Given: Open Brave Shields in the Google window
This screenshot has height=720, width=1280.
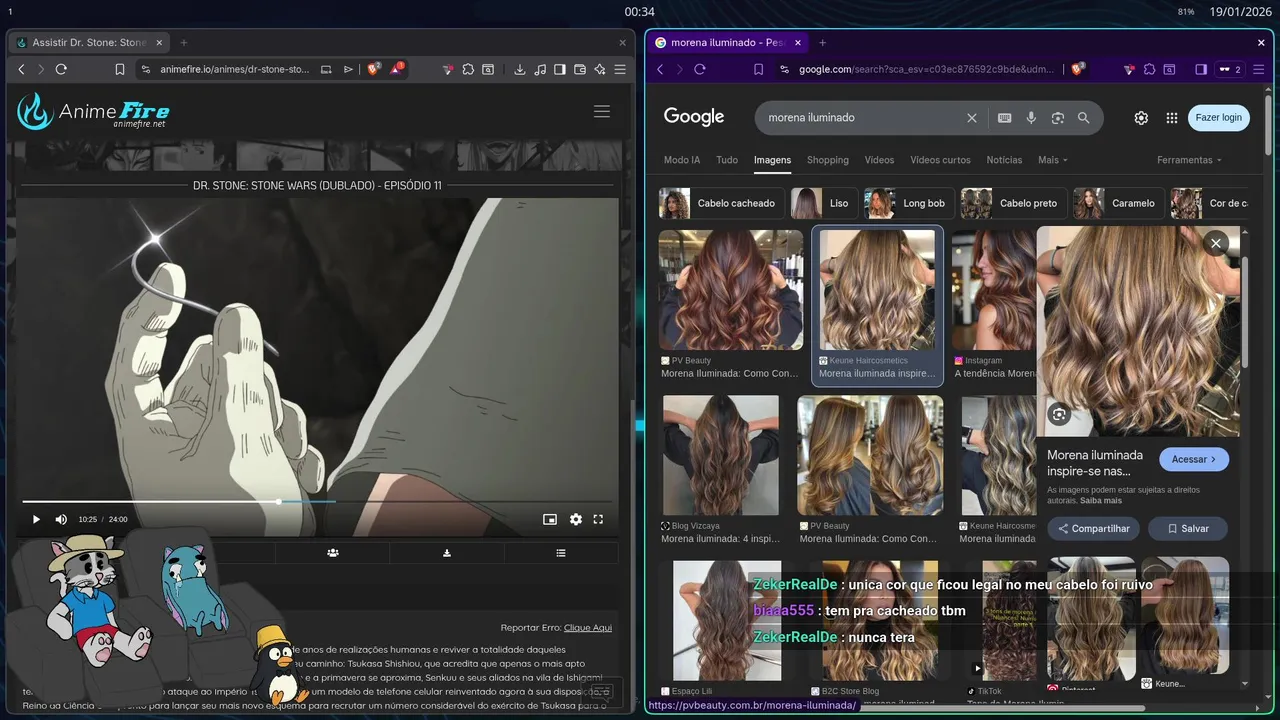Looking at the screenshot, I should coord(1078,69).
